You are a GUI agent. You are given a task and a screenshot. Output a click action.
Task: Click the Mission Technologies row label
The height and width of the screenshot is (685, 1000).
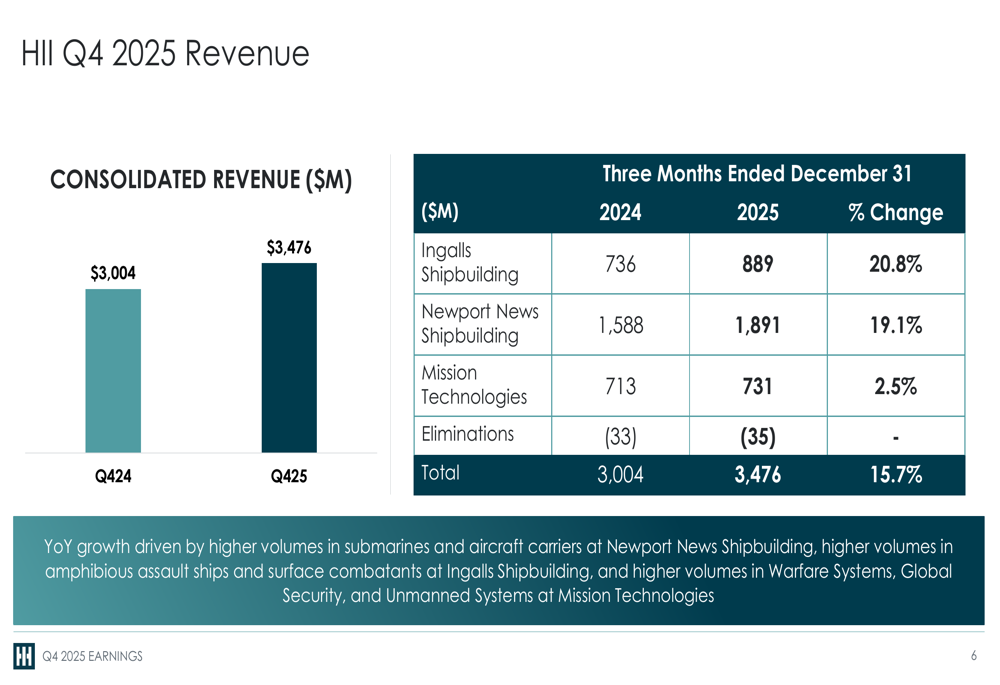pos(474,385)
